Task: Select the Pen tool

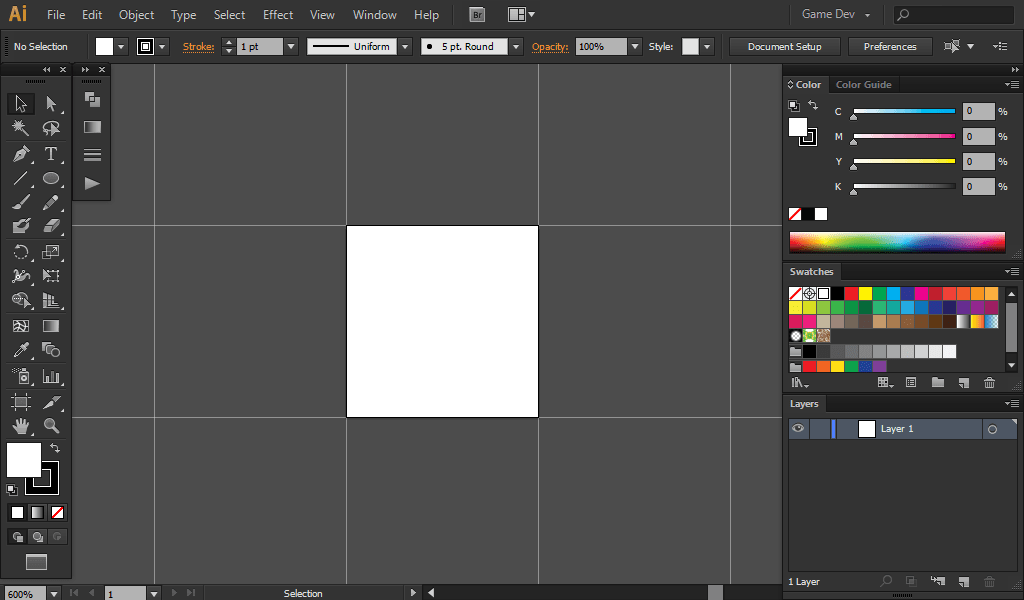Action: [20, 154]
